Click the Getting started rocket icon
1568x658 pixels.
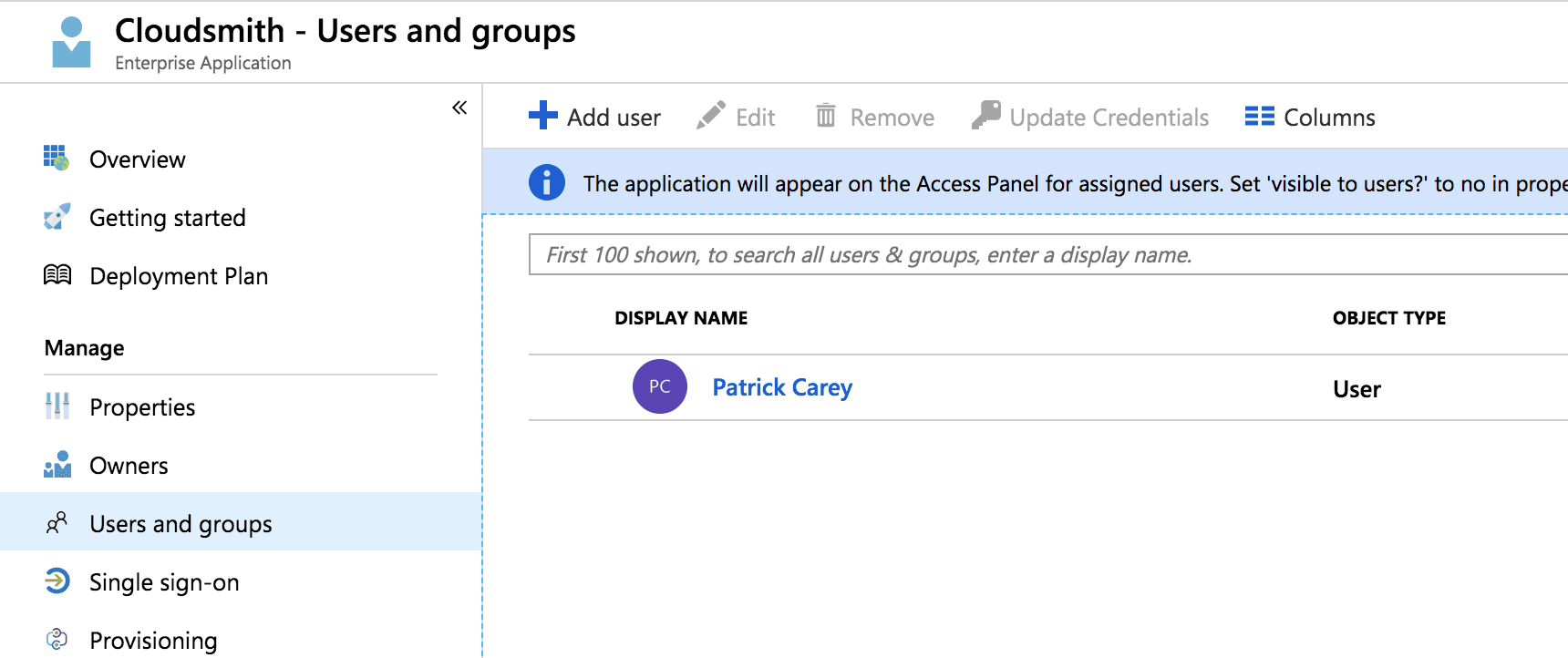[x=57, y=217]
